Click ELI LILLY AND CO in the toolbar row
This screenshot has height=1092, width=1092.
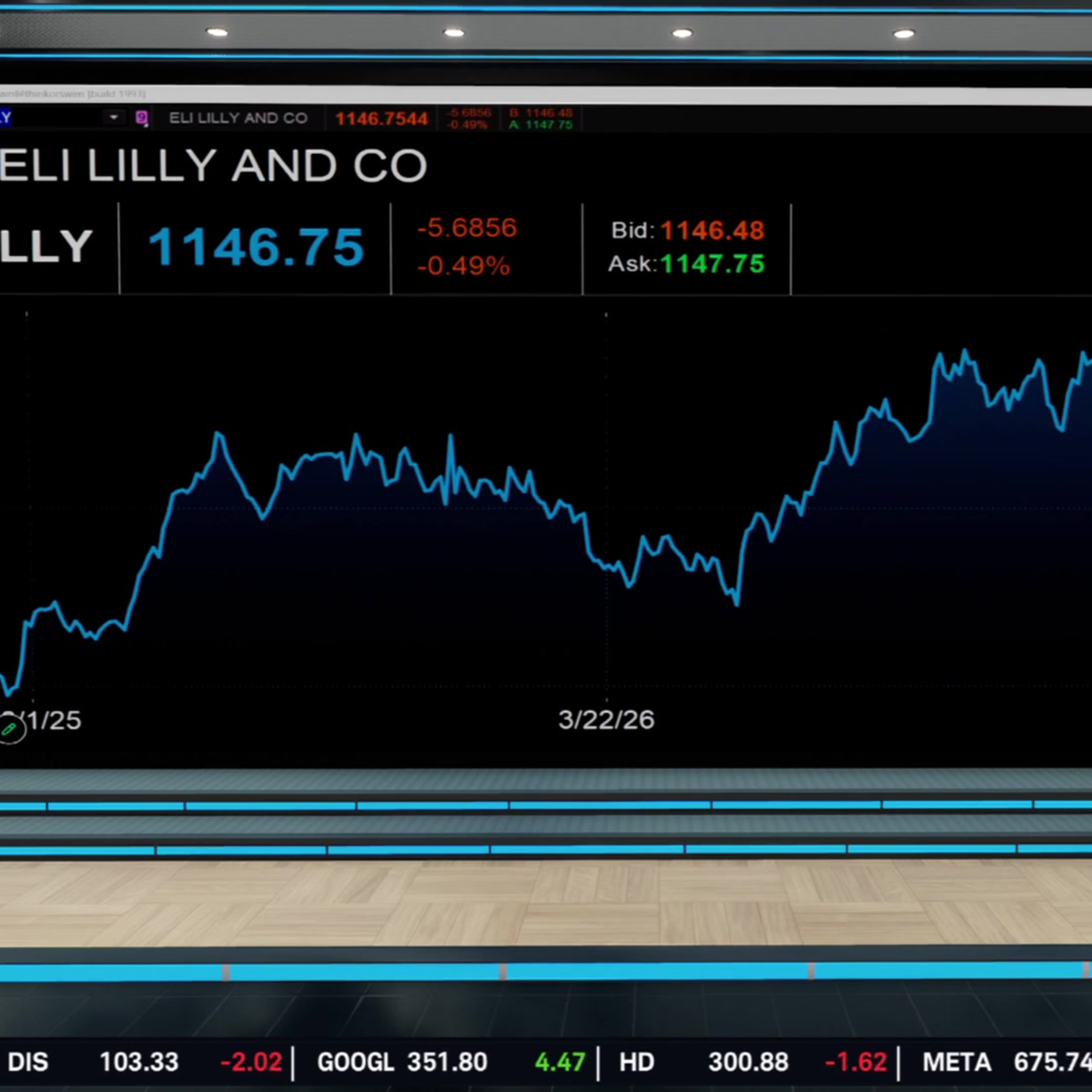coord(238,118)
